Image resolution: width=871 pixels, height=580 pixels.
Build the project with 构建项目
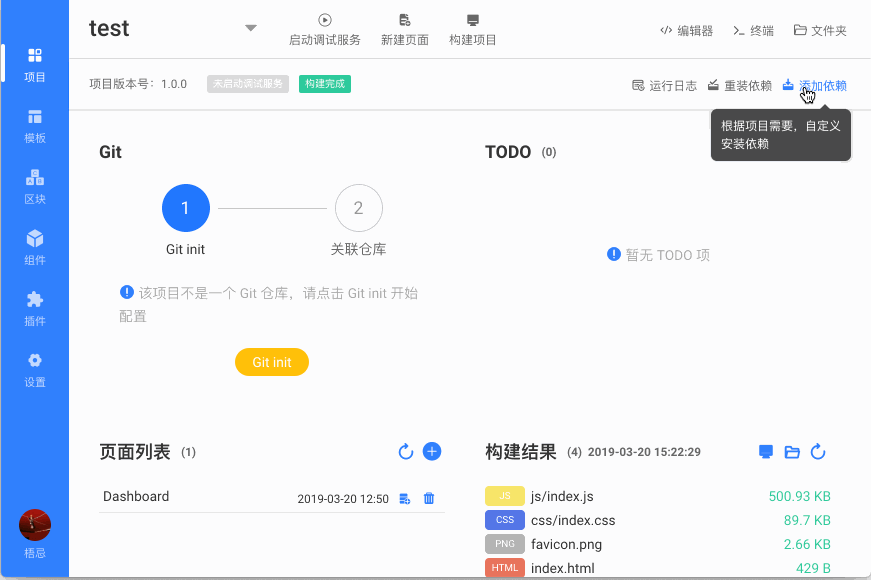[473, 30]
